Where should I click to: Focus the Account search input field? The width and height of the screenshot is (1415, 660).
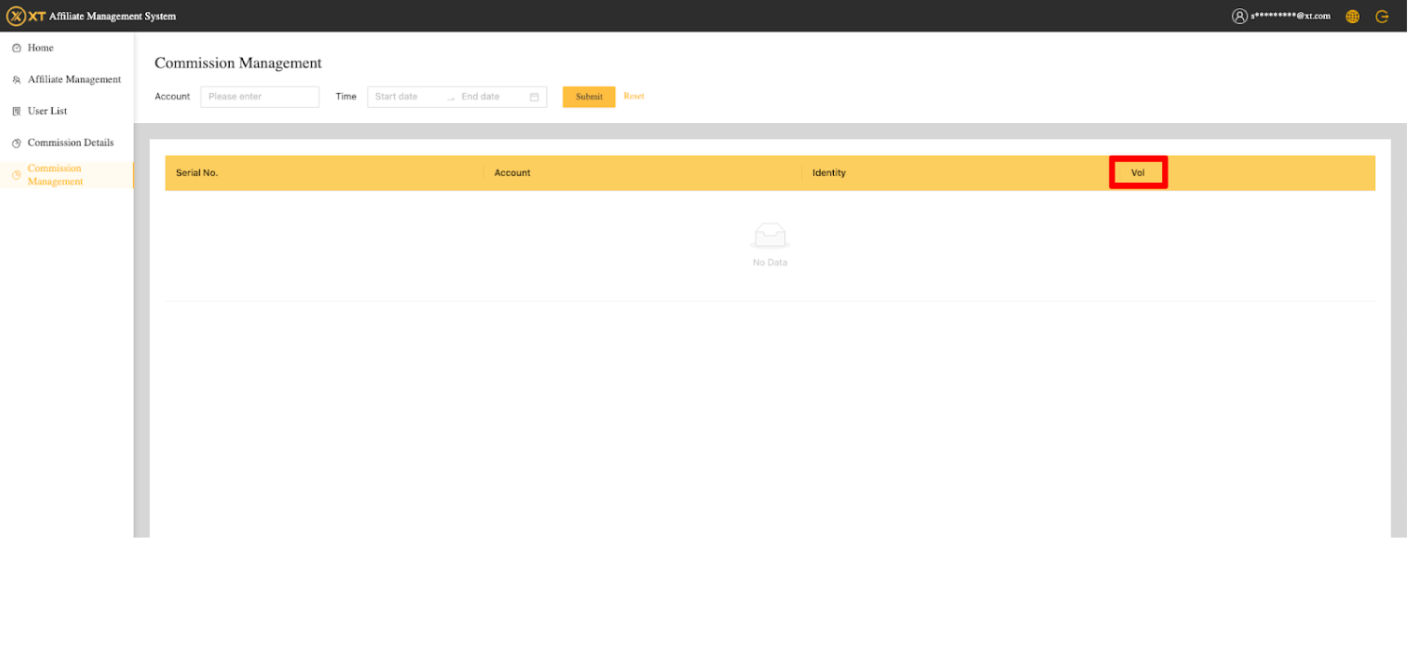point(260,97)
